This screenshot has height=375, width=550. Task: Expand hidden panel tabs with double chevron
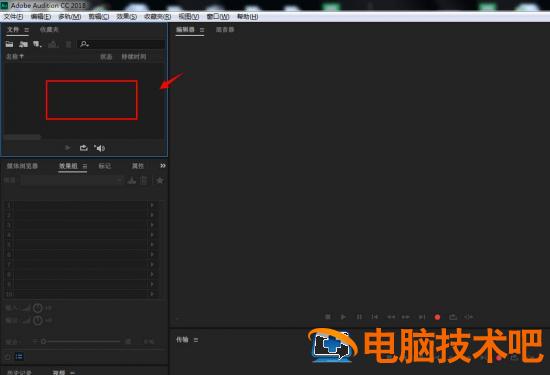coord(163,165)
